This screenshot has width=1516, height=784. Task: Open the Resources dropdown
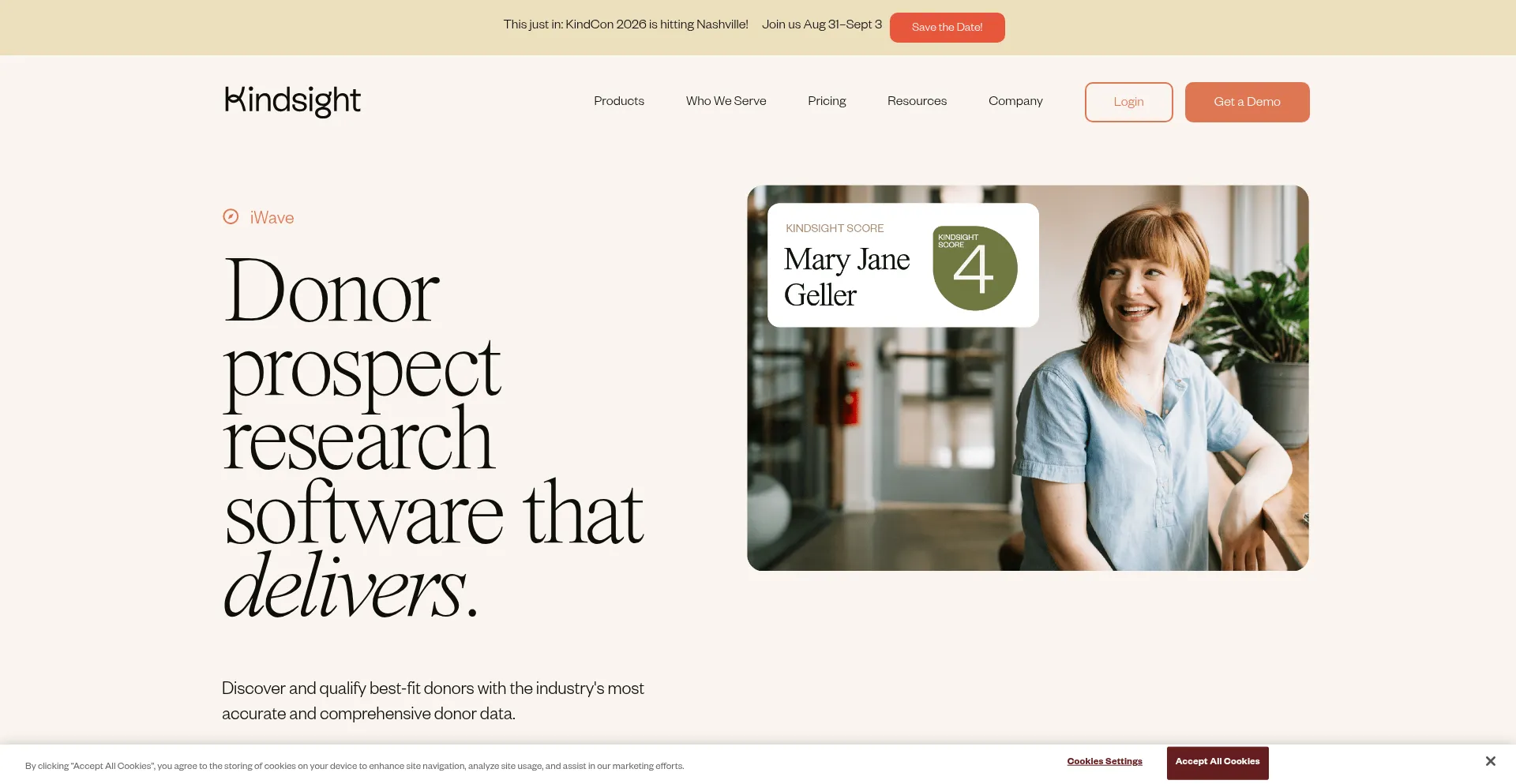(917, 101)
